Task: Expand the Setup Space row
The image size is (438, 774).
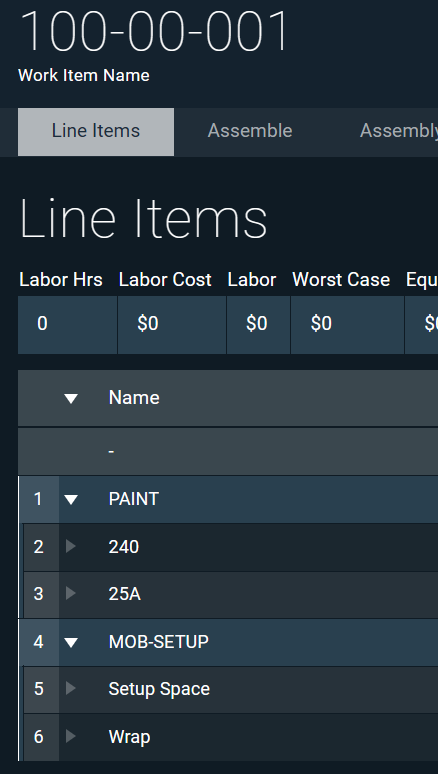Action: coord(71,688)
